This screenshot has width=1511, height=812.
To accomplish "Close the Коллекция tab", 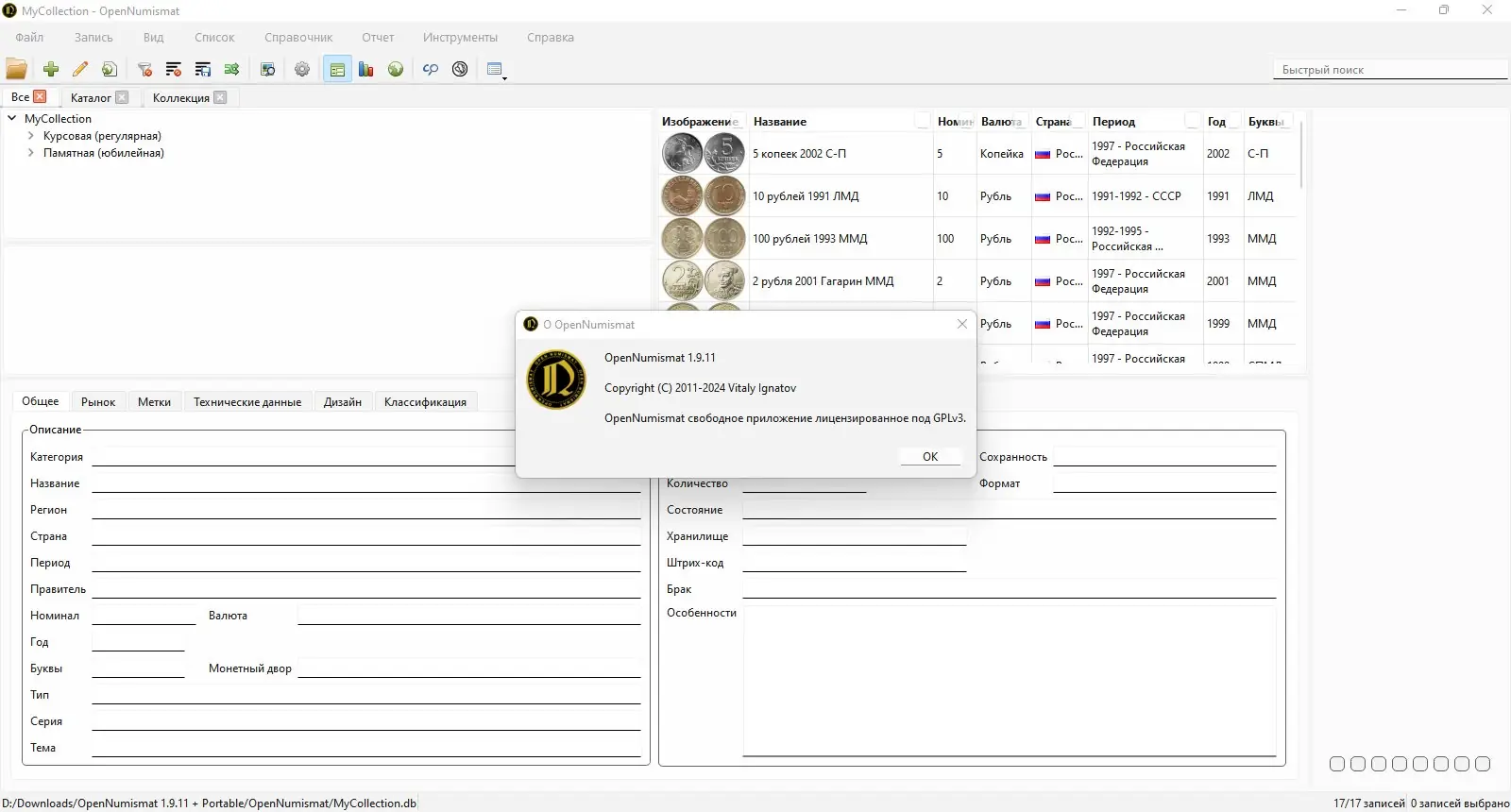I will (x=220, y=97).
